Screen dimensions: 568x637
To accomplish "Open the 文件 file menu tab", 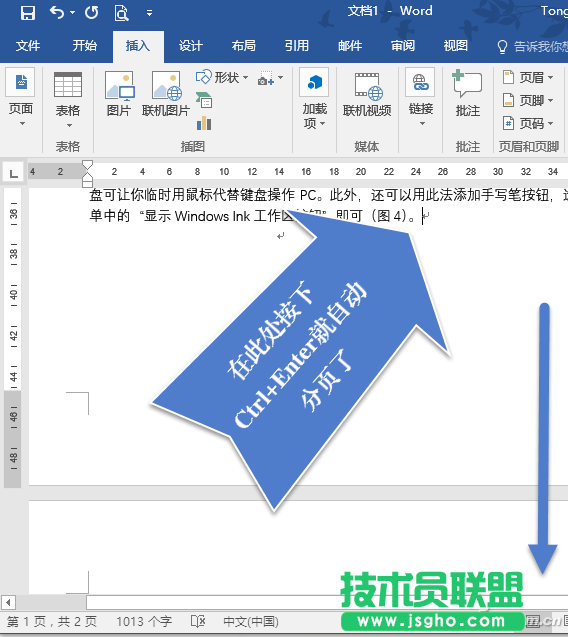I will [x=28, y=46].
